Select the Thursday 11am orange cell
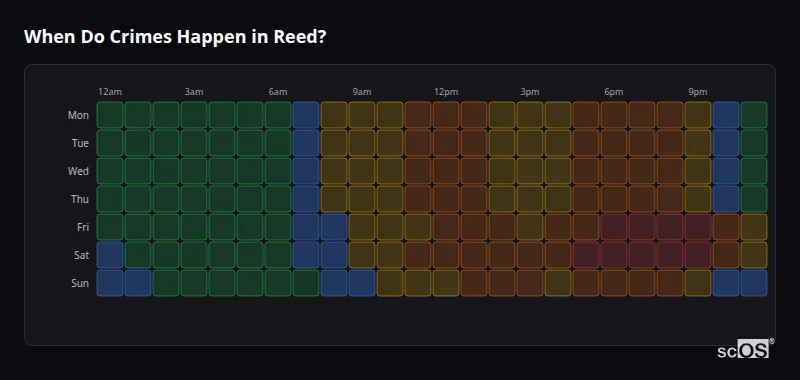 coord(418,199)
